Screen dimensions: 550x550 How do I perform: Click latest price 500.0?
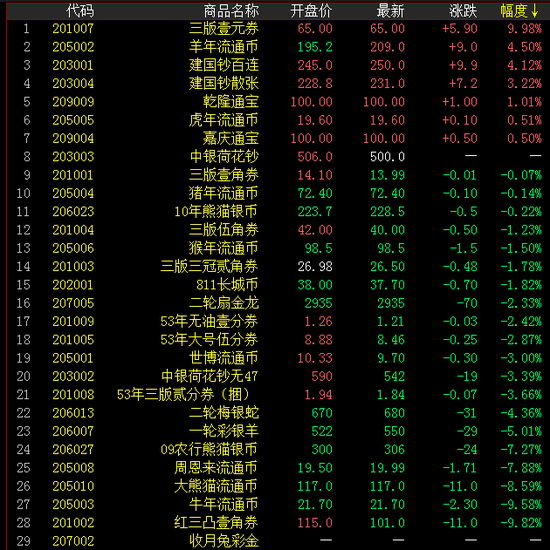click(387, 157)
